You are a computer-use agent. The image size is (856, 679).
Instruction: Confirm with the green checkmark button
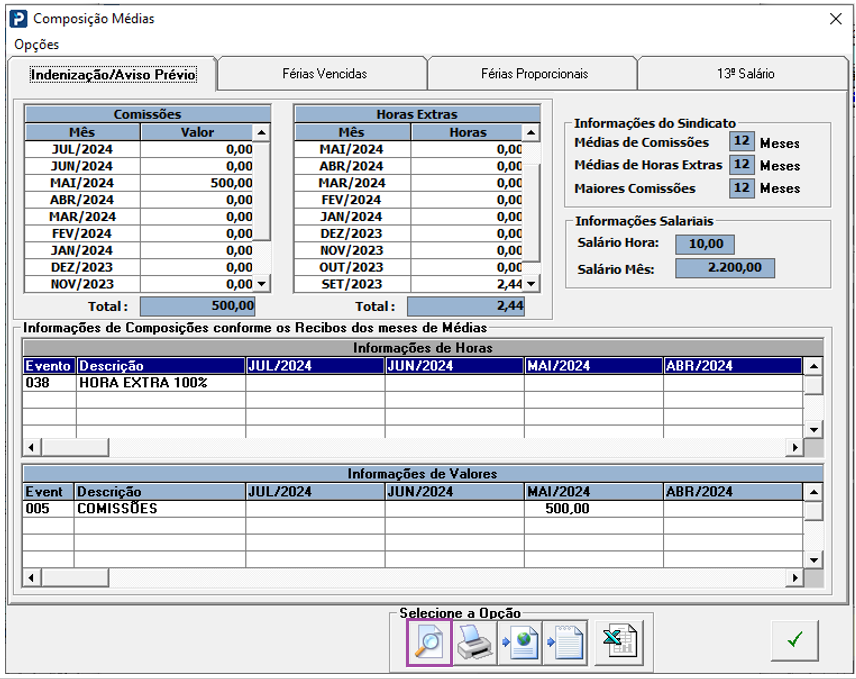pos(794,641)
